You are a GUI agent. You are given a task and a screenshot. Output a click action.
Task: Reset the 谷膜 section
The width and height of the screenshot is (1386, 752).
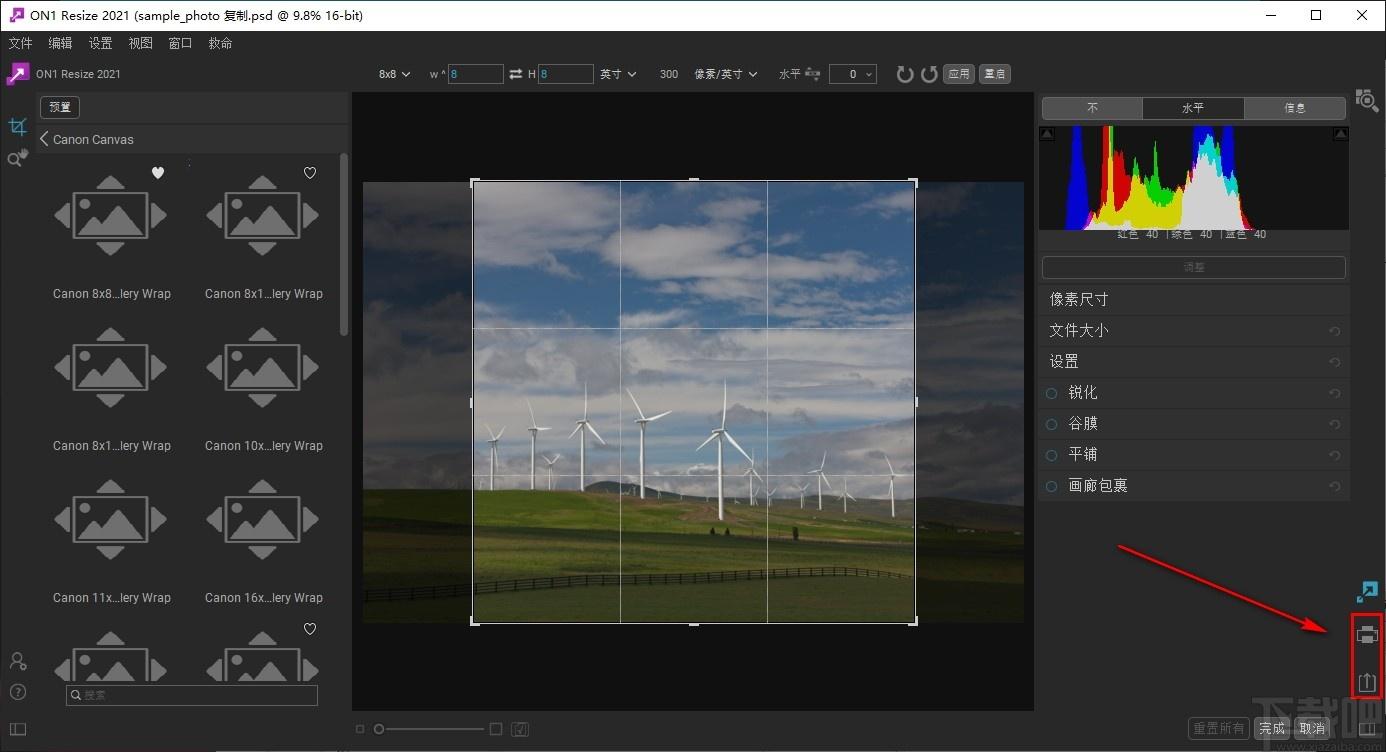point(1334,424)
